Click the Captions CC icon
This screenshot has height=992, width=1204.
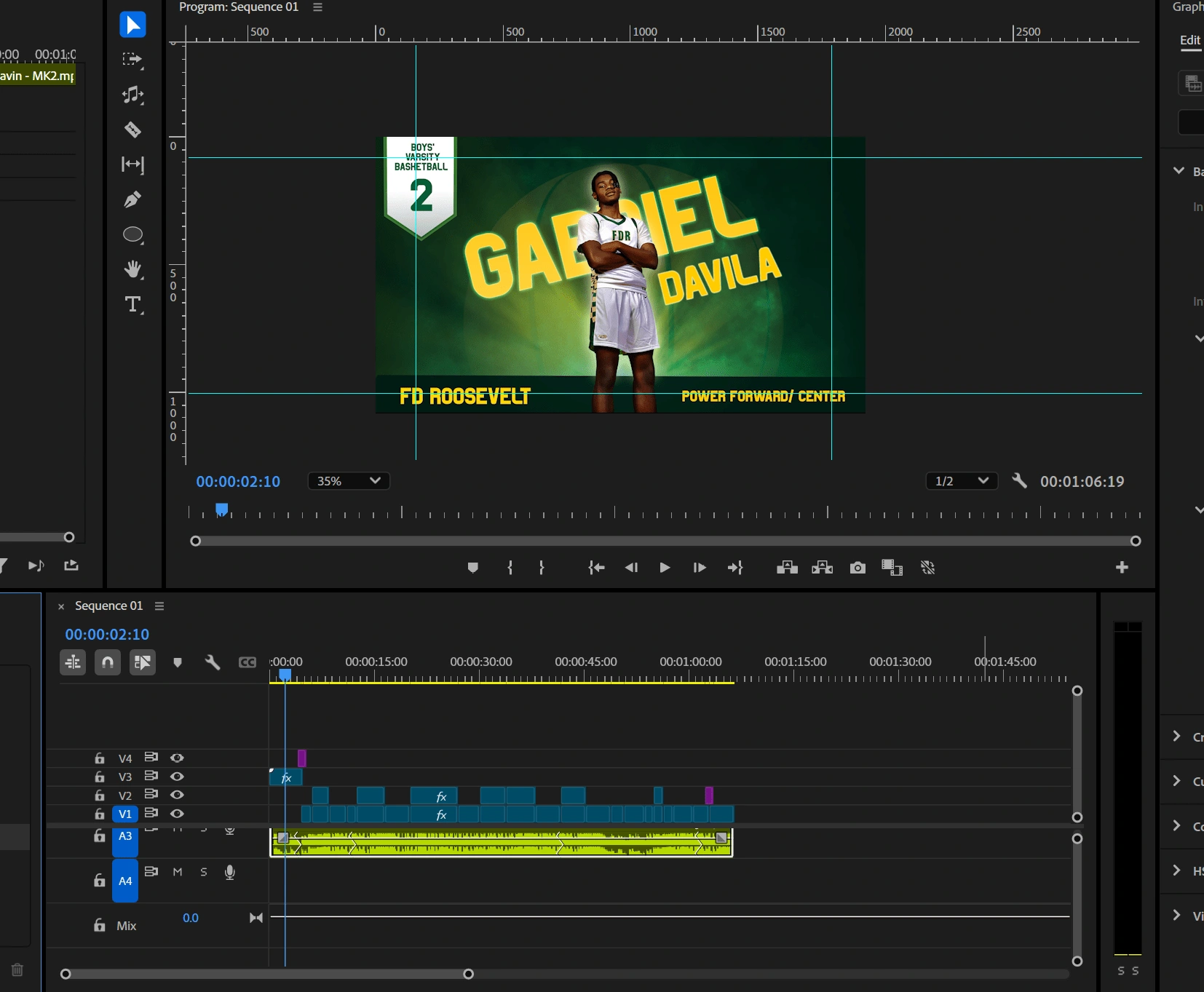click(247, 662)
